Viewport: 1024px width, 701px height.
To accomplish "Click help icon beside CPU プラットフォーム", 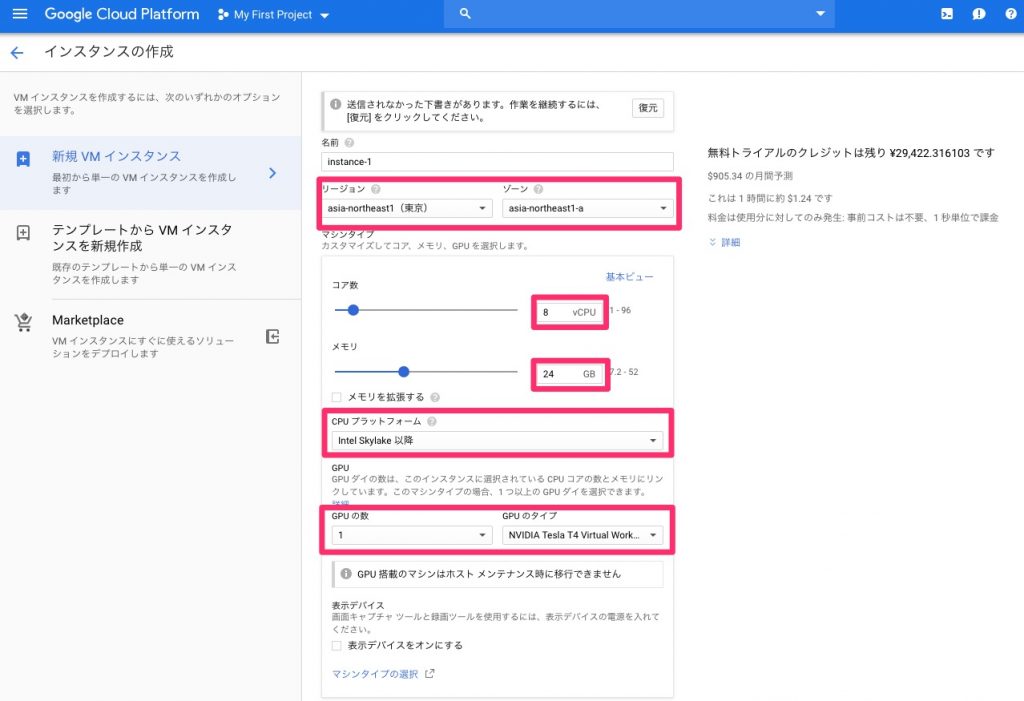I will (x=431, y=421).
